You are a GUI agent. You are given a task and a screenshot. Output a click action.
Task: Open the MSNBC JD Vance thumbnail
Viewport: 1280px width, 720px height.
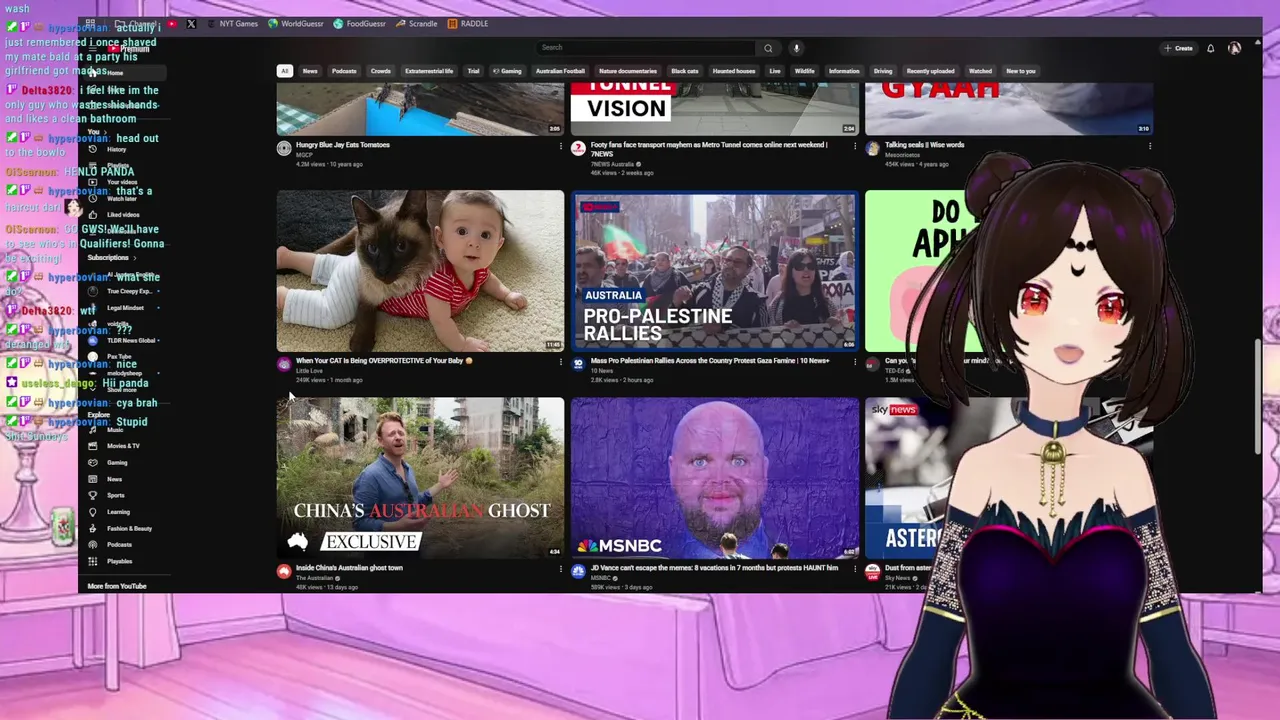714,478
